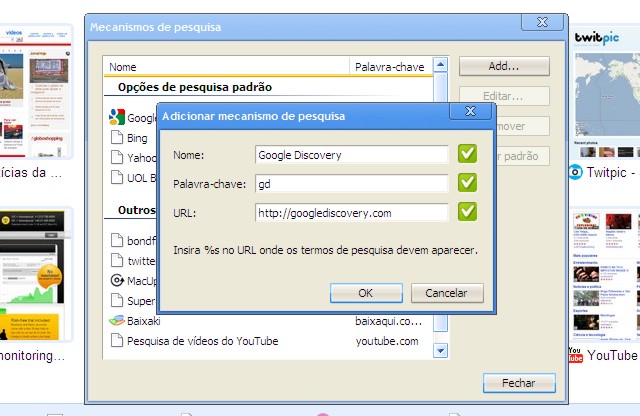Click the green checkmark beside Nome field

coord(467,154)
